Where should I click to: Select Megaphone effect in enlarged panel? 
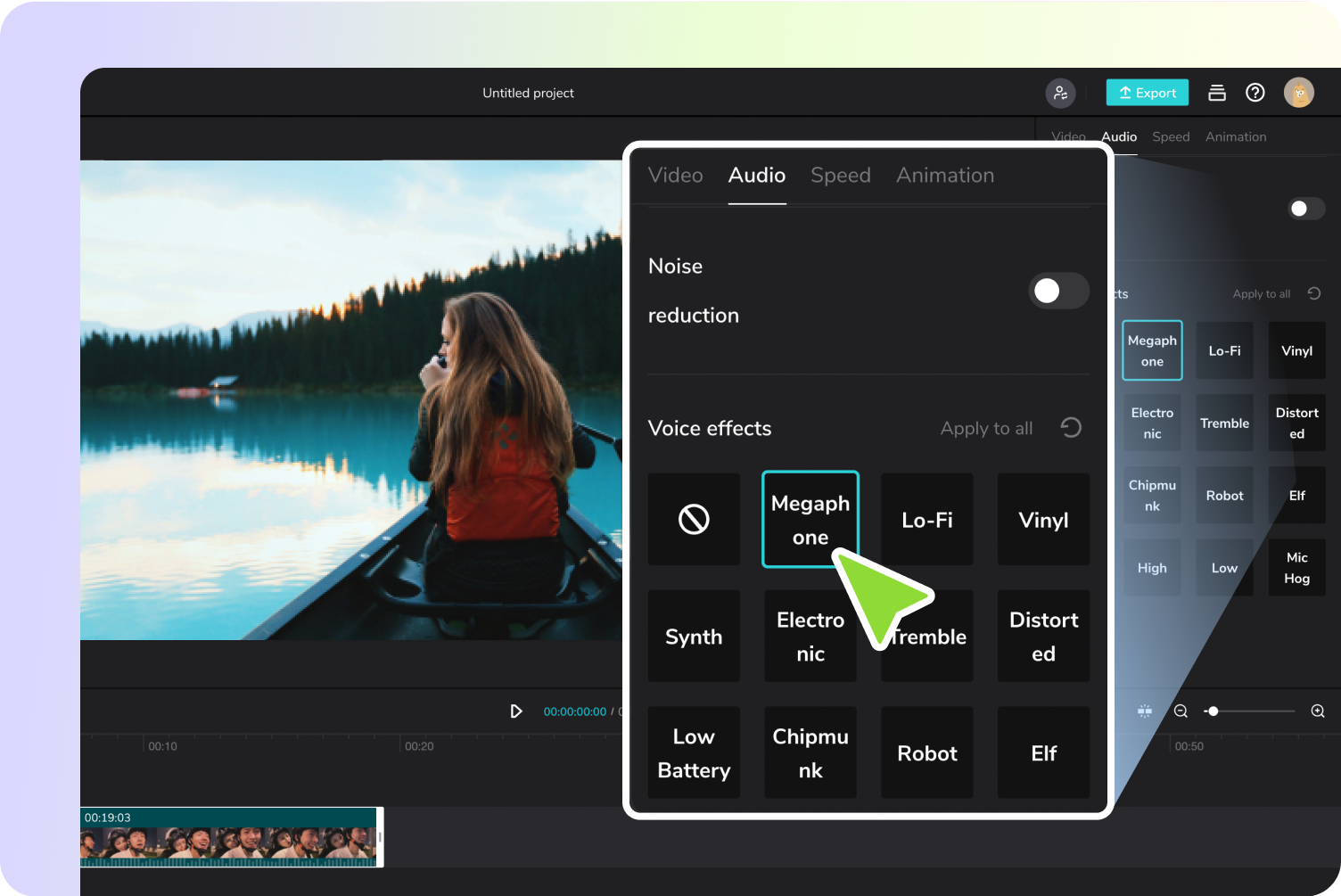point(810,519)
